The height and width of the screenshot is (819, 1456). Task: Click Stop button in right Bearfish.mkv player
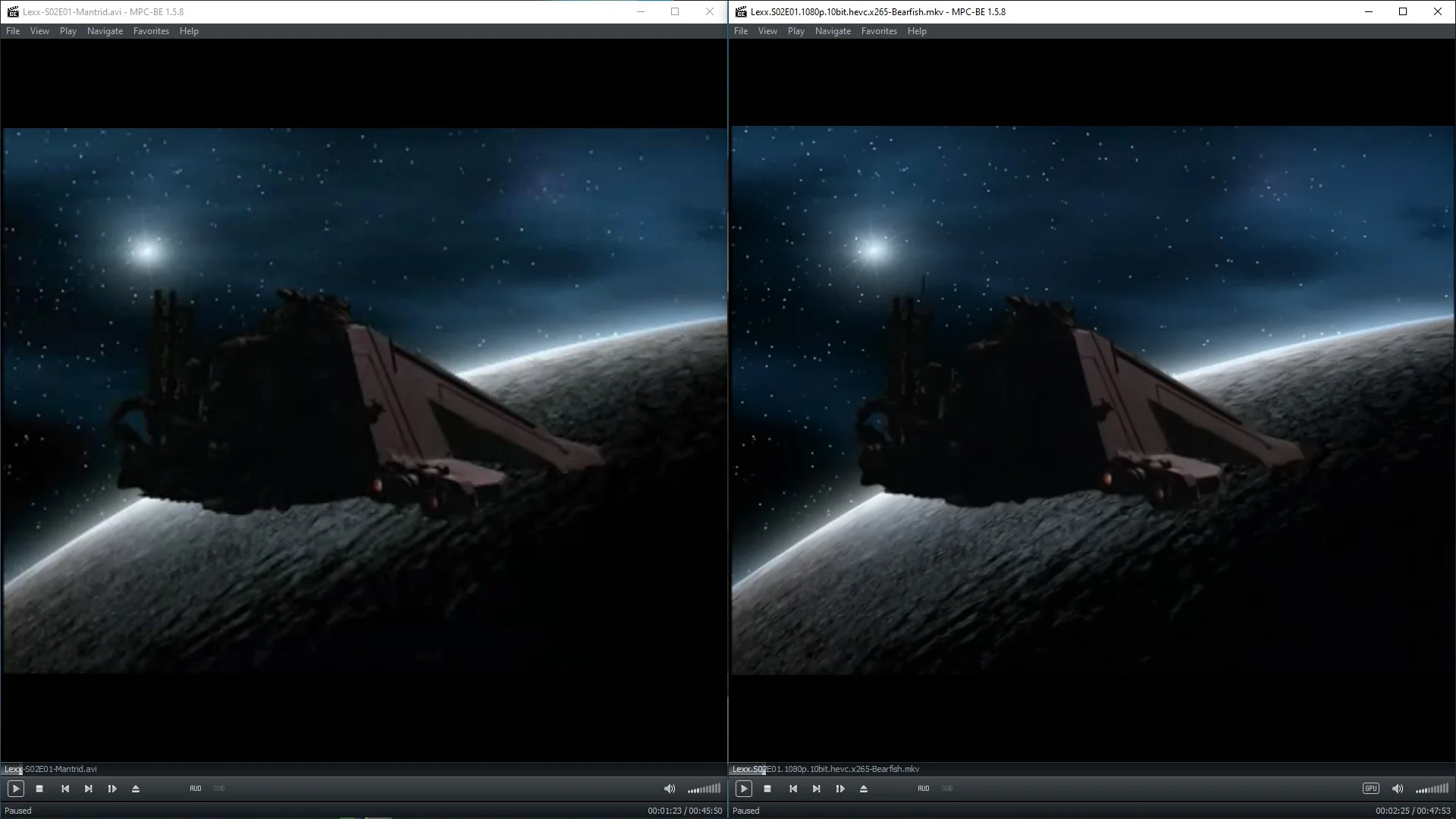pyautogui.click(x=767, y=789)
